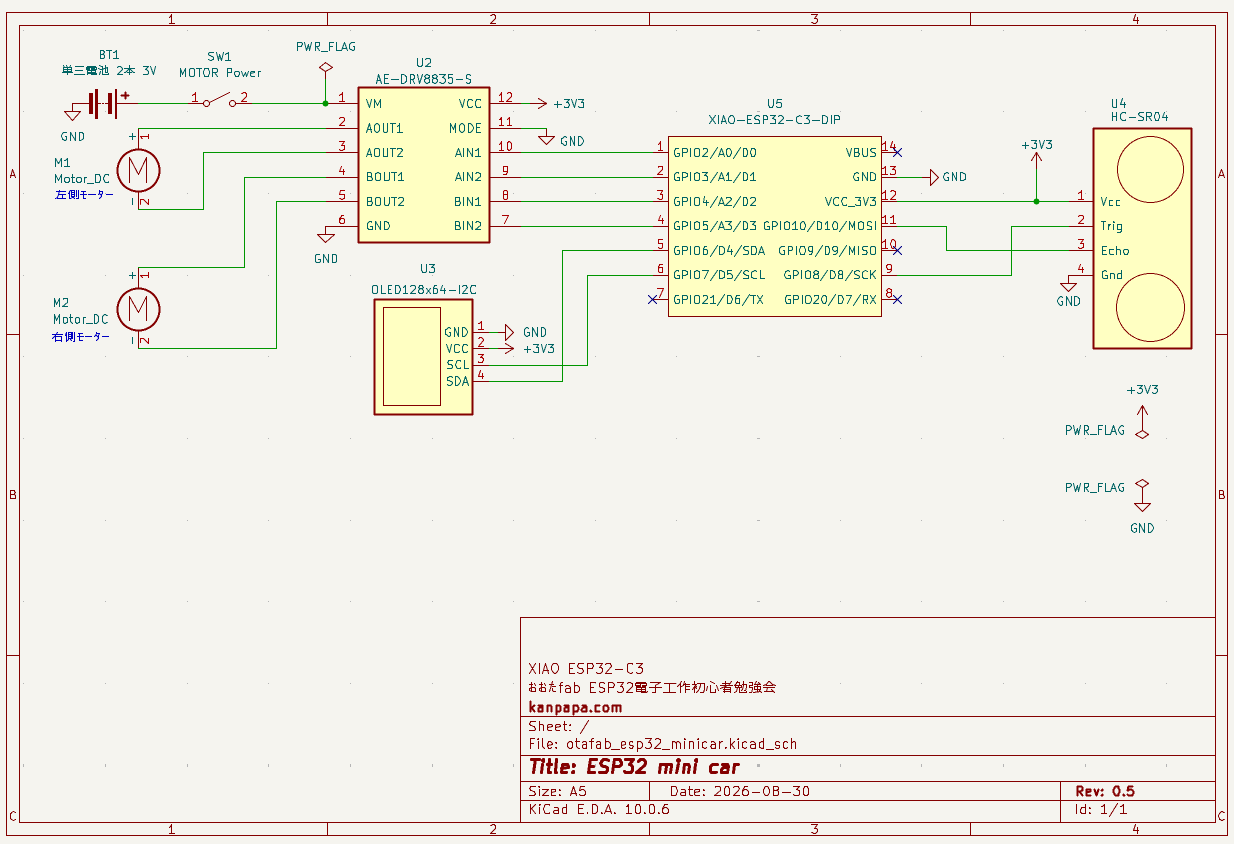Click the GND symbol below the battery

coord(72,115)
